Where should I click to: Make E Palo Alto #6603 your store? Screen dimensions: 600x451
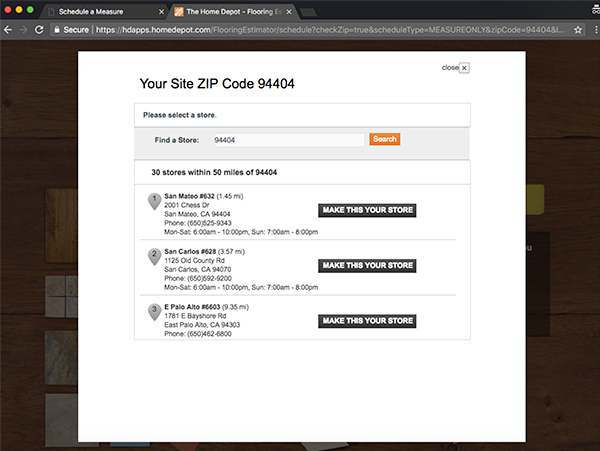point(367,321)
